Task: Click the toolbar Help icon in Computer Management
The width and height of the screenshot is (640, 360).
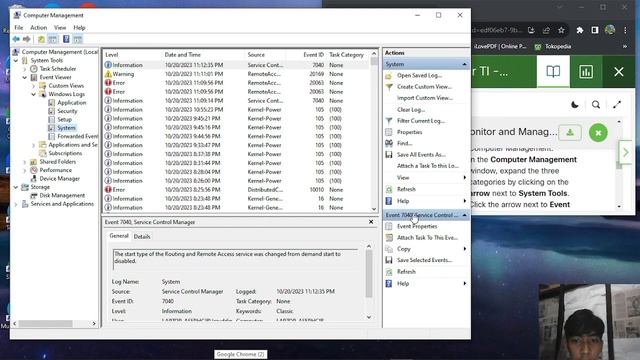Action: click(66, 39)
